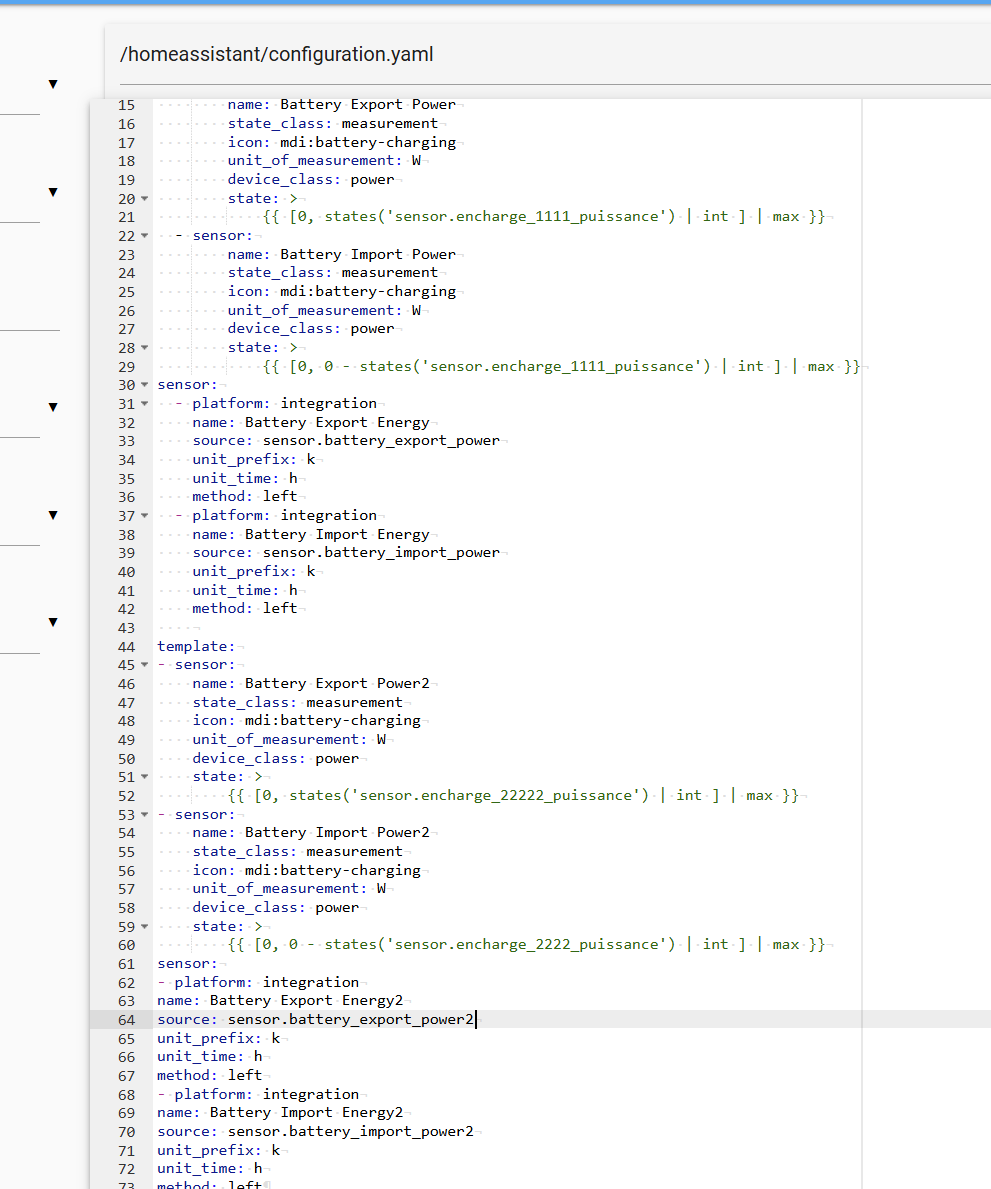This screenshot has height=1189, width=991.
Task: Click 'name: Battery Export Energy2' on line 63
Action: tap(280, 1001)
